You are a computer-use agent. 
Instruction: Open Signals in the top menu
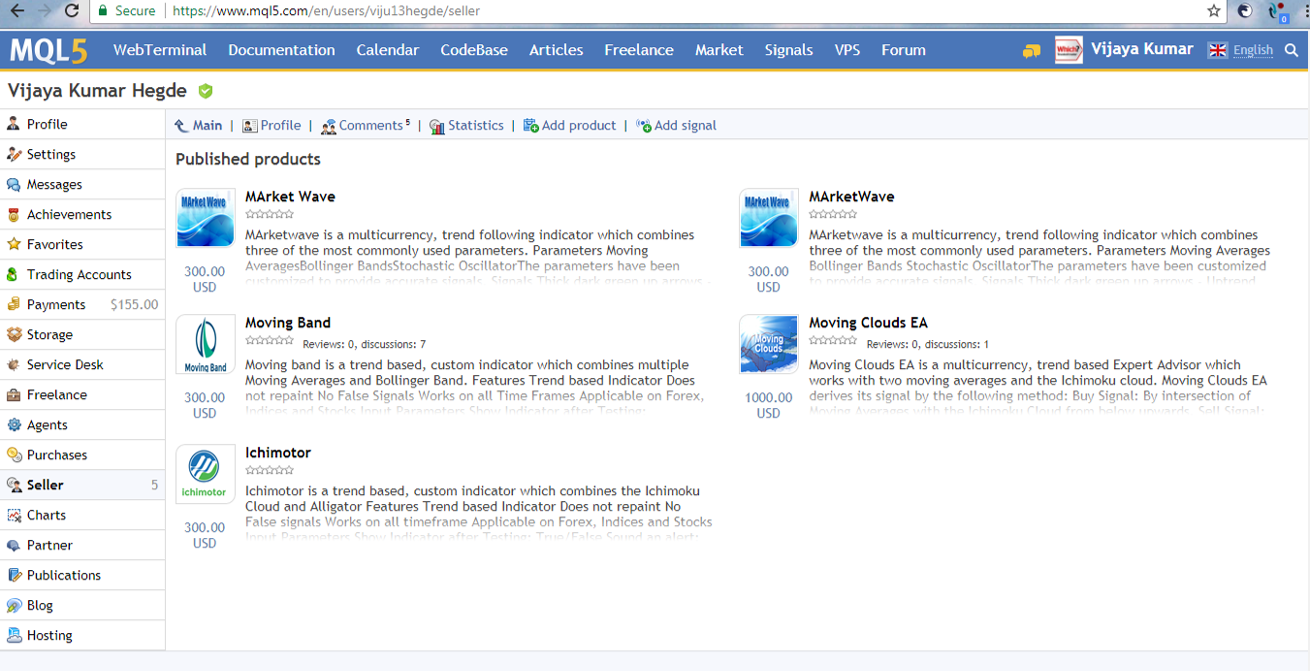coord(789,50)
